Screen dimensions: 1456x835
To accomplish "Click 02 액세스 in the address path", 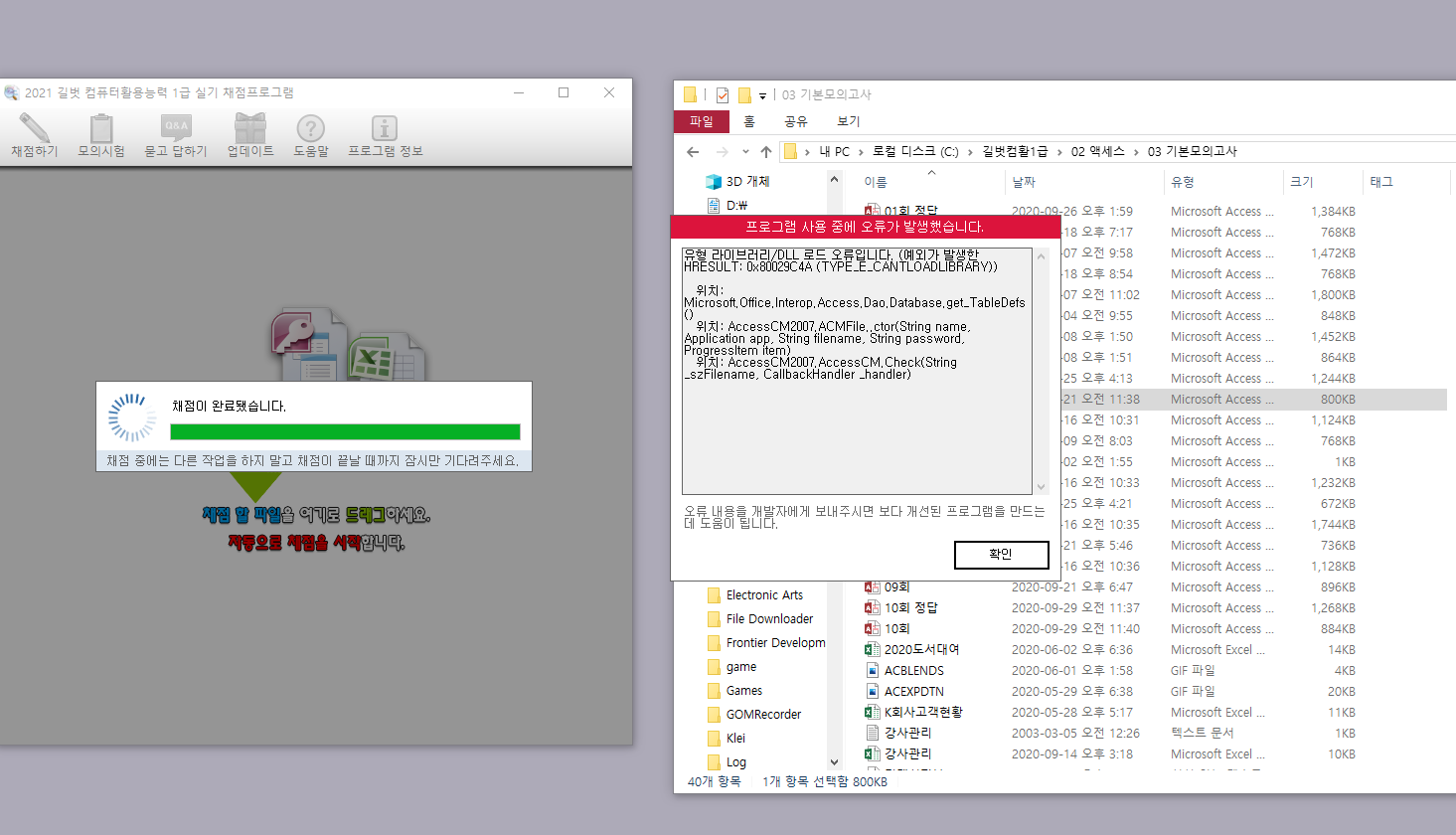I will point(1097,152).
